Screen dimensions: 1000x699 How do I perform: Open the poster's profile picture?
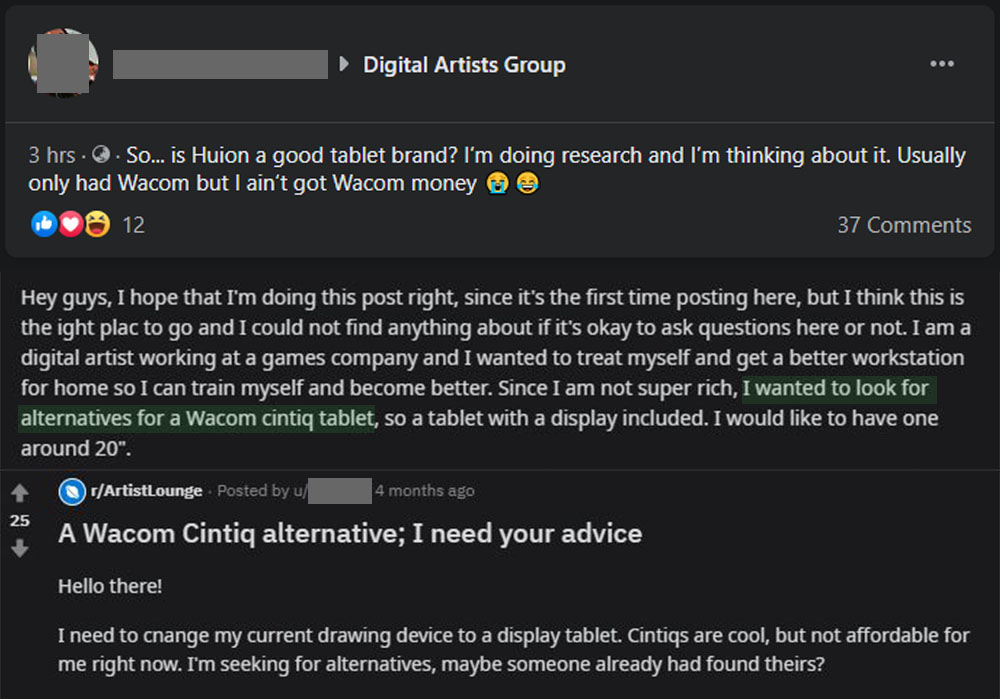63,63
